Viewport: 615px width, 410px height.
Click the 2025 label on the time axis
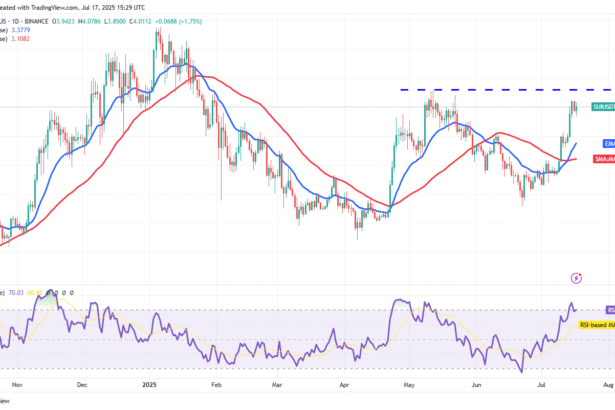[149, 383]
